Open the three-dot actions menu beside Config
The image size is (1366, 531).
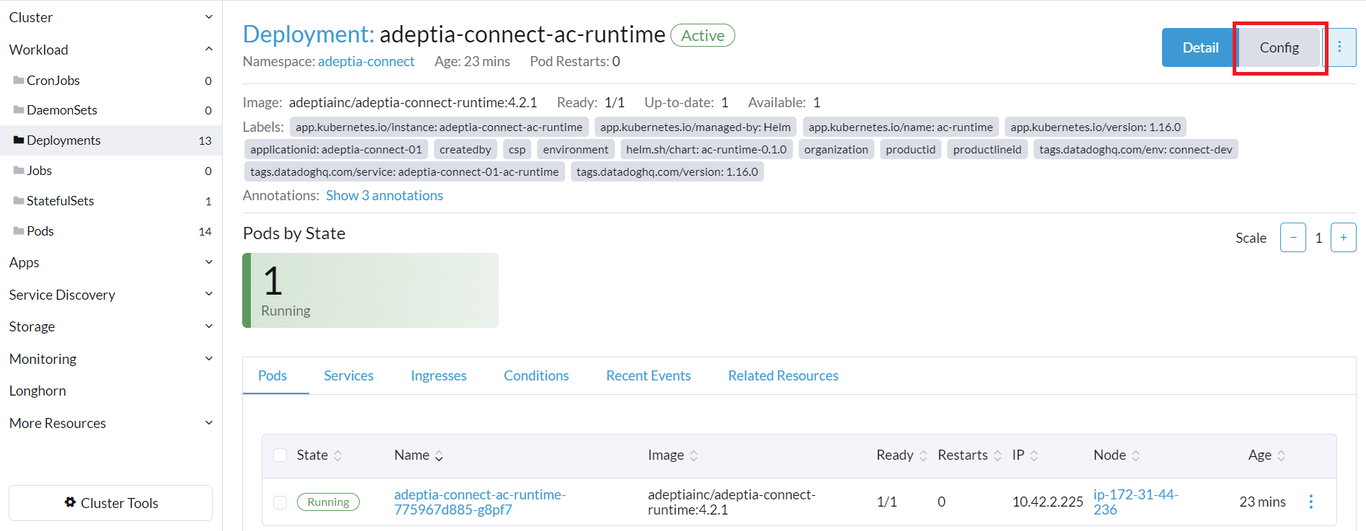click(1340, 47)
